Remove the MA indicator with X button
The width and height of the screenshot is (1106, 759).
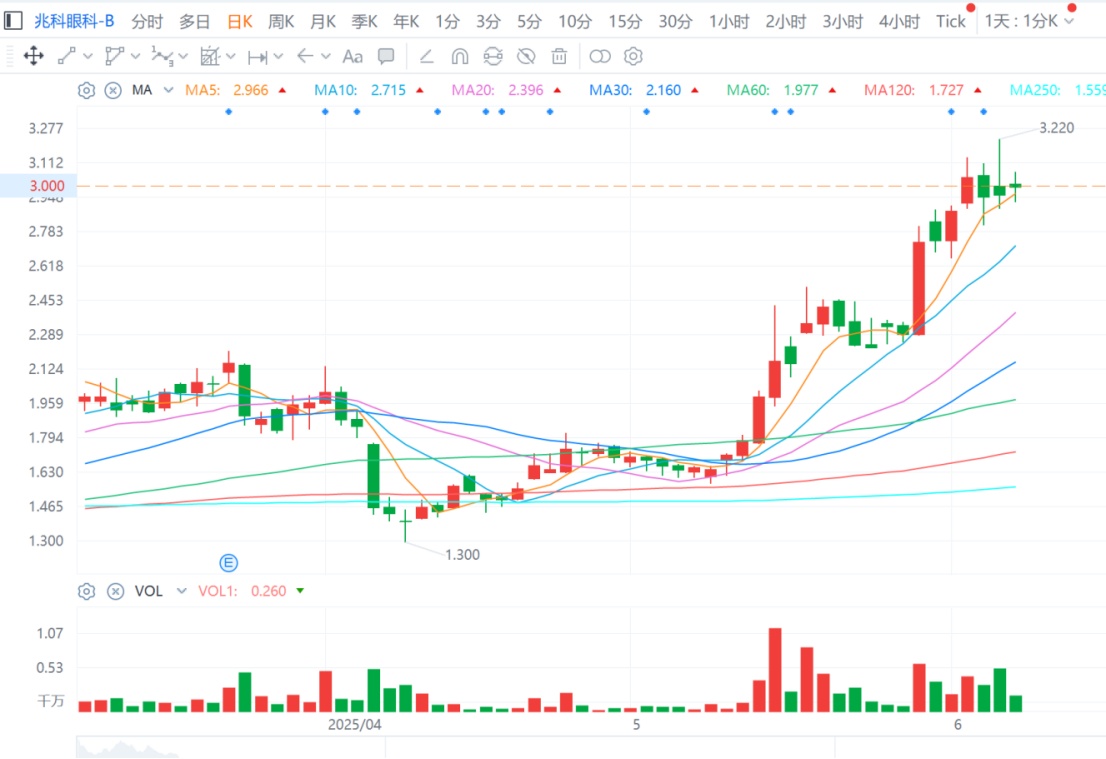point(113,90)
